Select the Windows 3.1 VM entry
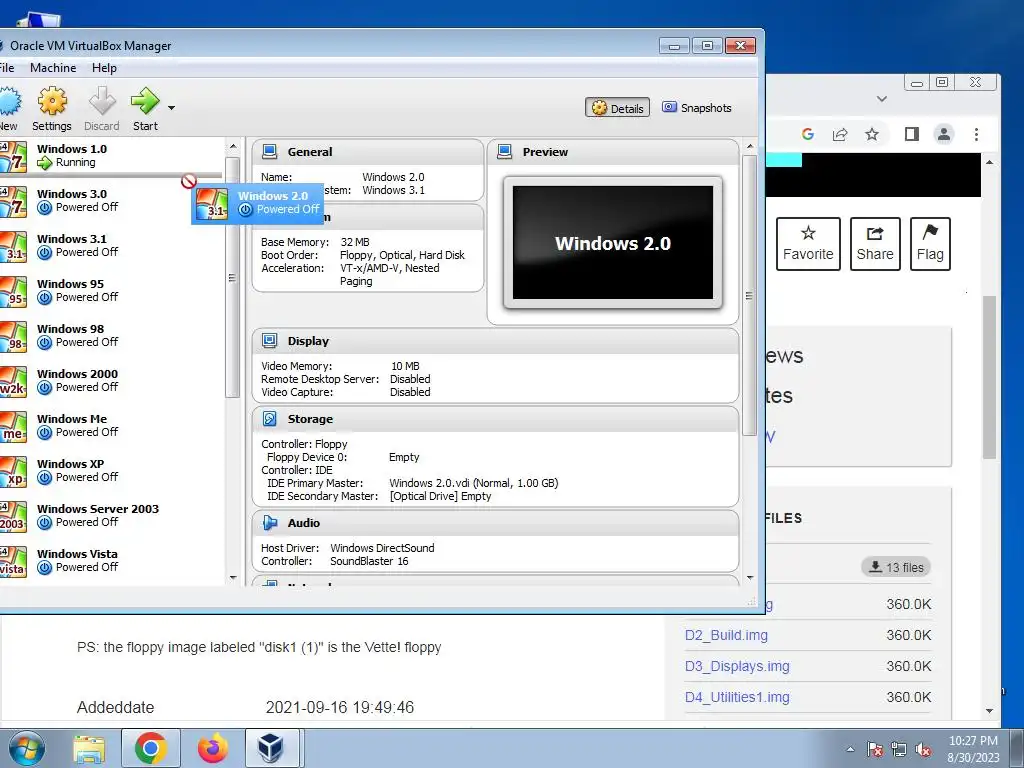Image resolution: width=1024 pixels, height=768 pixels. click(x=111, y=246)
